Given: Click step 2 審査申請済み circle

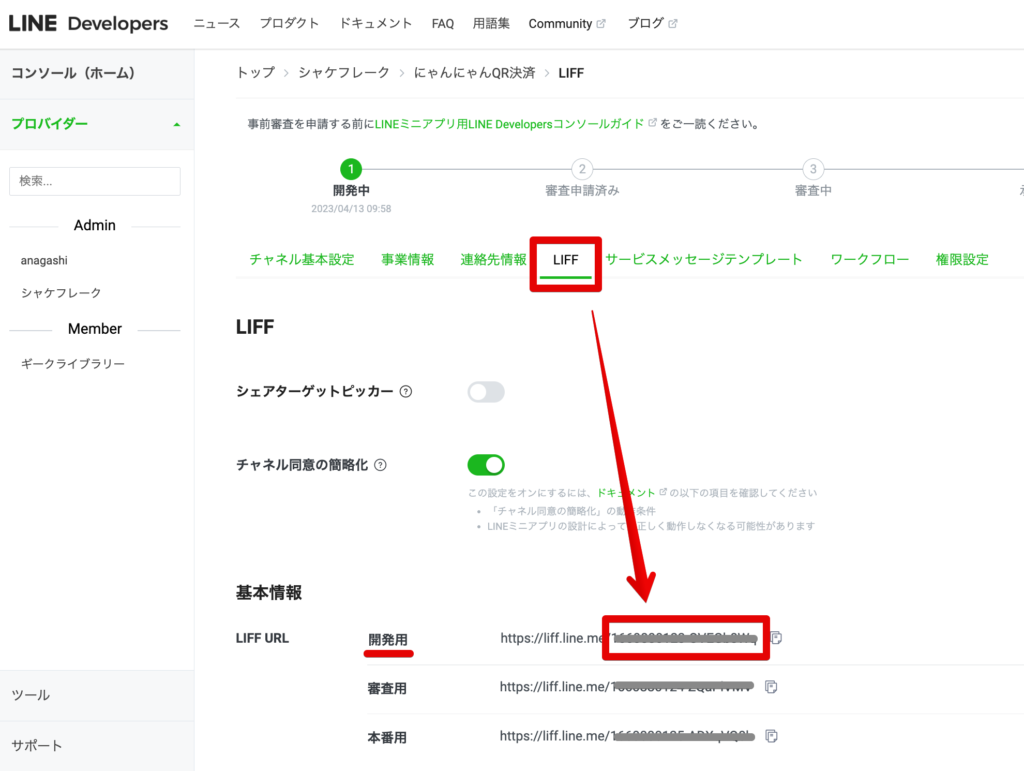Looking at the screenshot, I should 582,169.
